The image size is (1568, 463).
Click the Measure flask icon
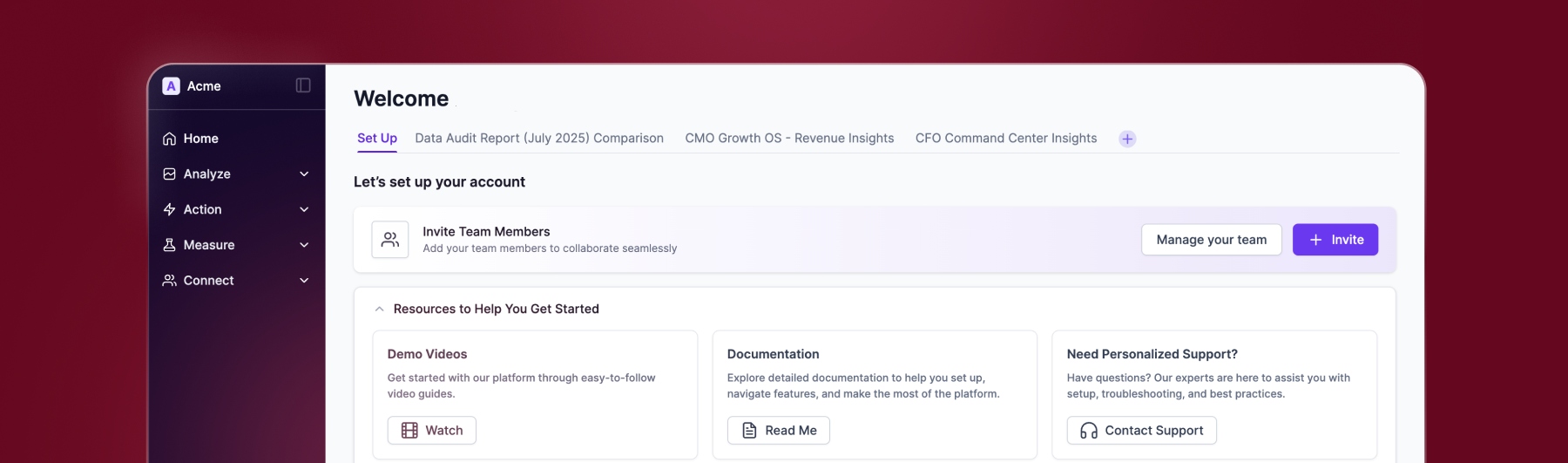click(x=170, y=245)
